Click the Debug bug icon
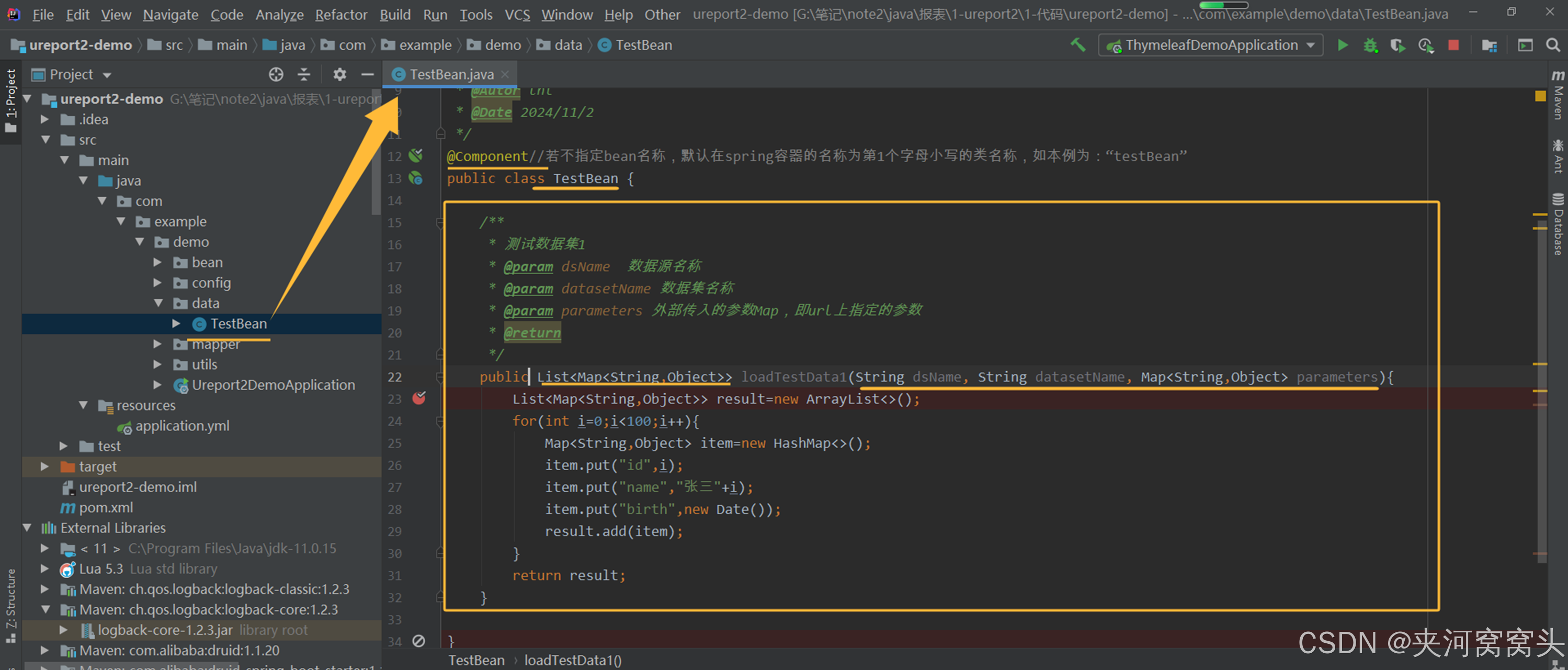This screenshot has height=670, width=1568. 1370,45
